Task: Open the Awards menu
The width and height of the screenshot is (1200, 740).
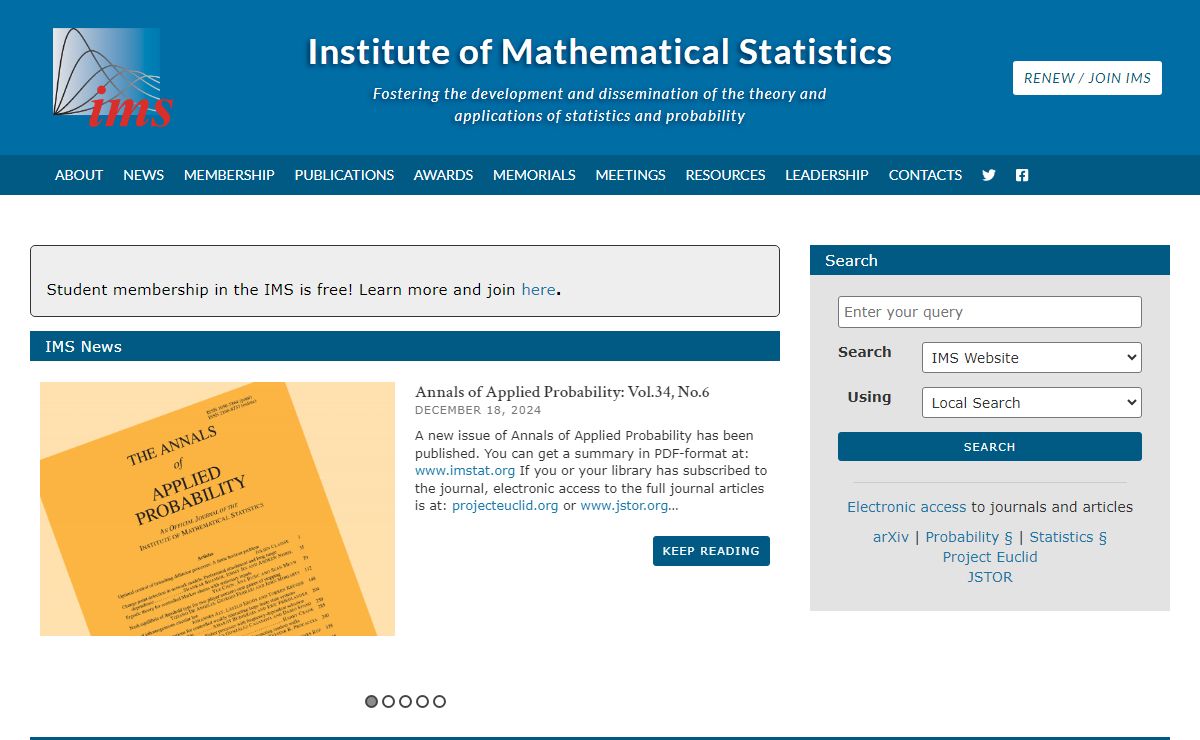Action: (x=443, y=175)
